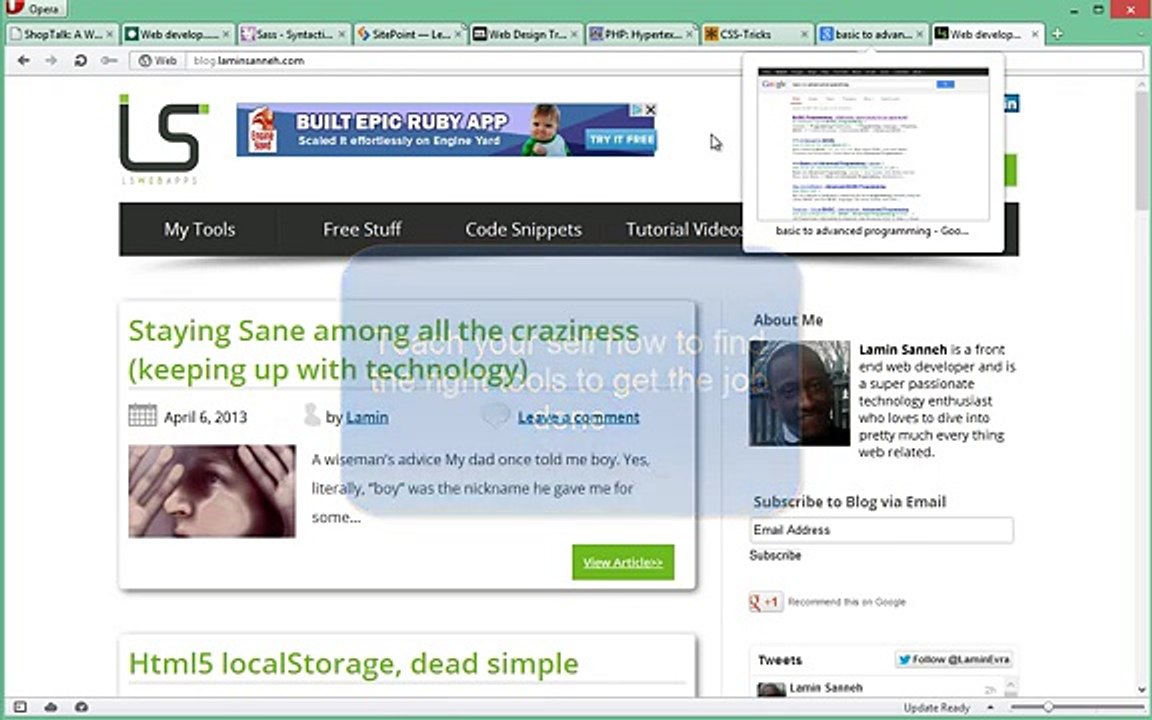Click the View Article>> button
This screenshot has height=720, width=1152.
coord(623,562)
